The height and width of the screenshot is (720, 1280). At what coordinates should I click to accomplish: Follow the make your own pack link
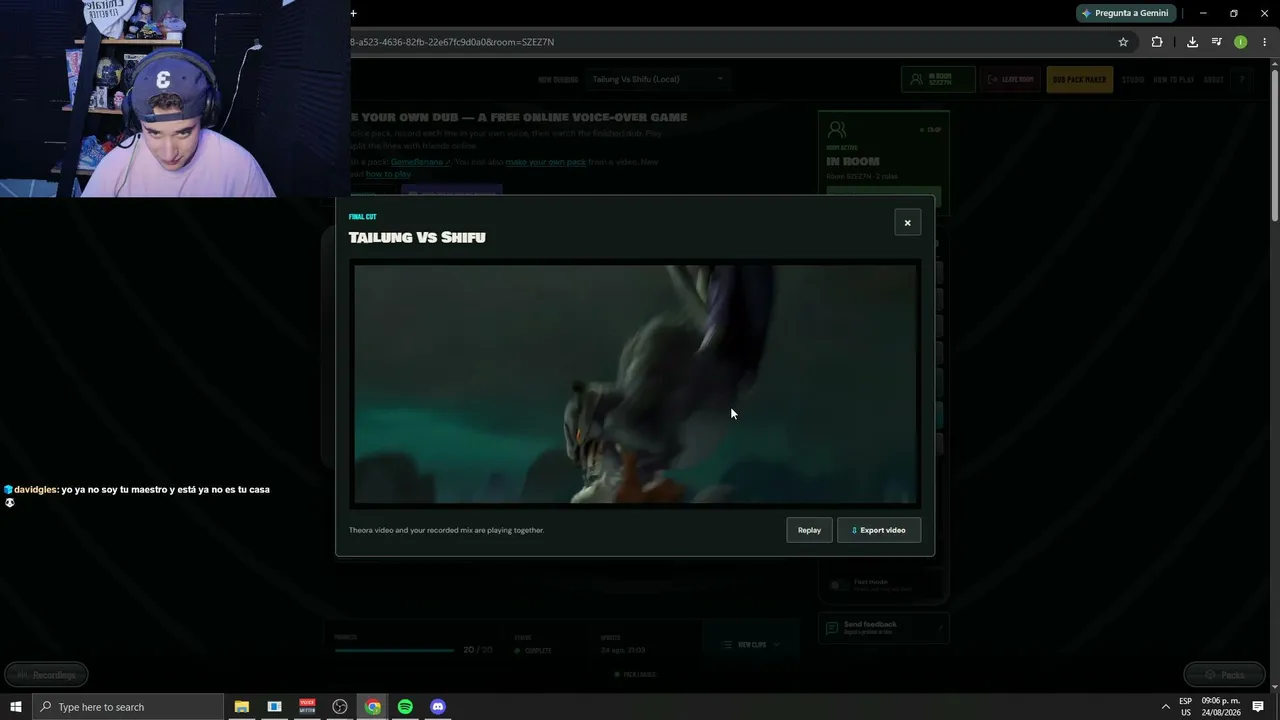pyautogui.click(x=545, y=162)
